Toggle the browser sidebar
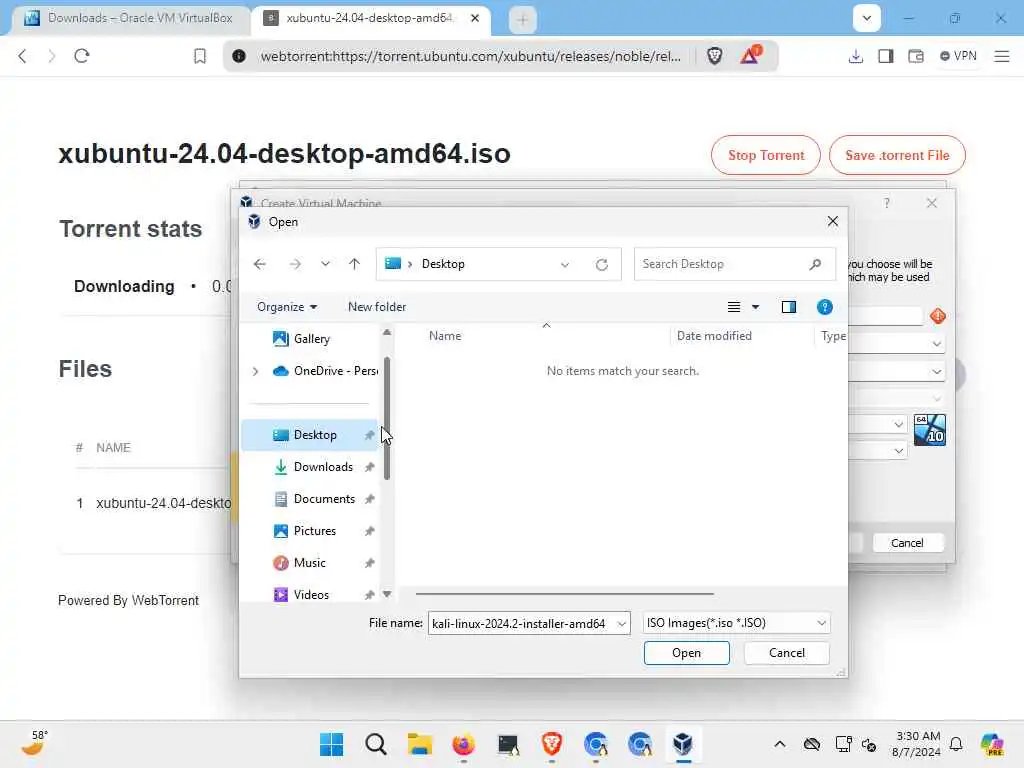Screen dimensions: 1024x768 (x=886, y=56)
